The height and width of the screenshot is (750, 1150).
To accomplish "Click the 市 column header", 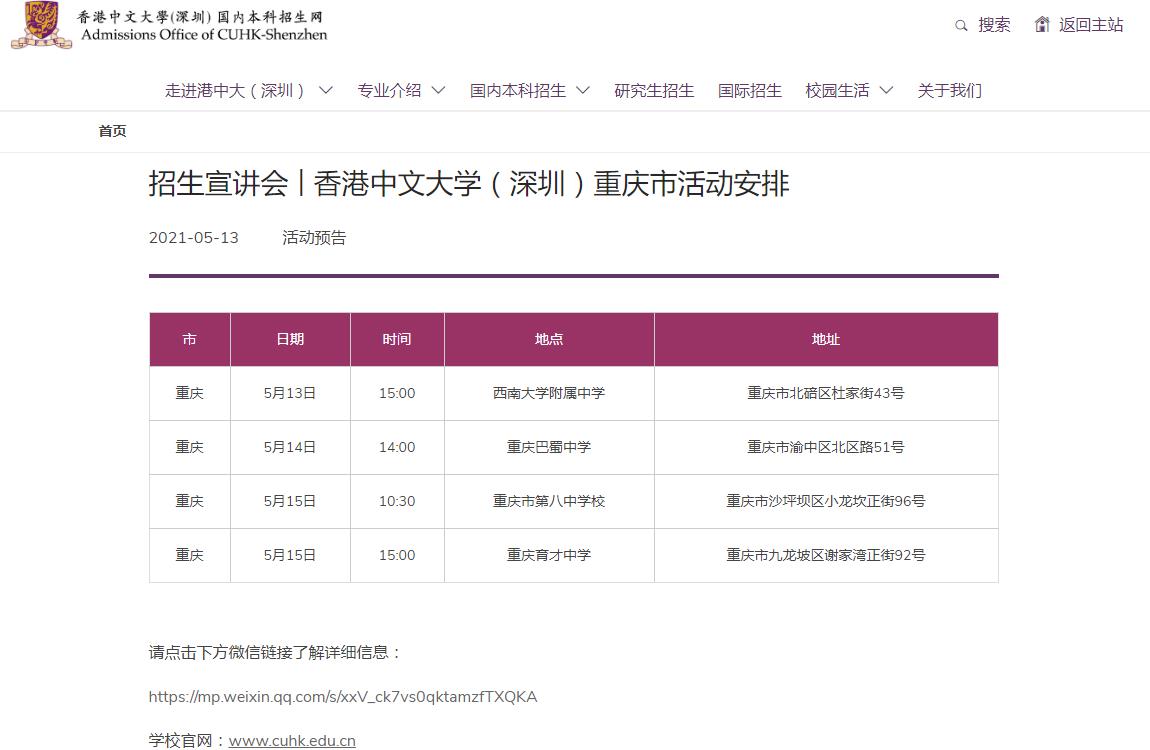I will coord(190,339).
